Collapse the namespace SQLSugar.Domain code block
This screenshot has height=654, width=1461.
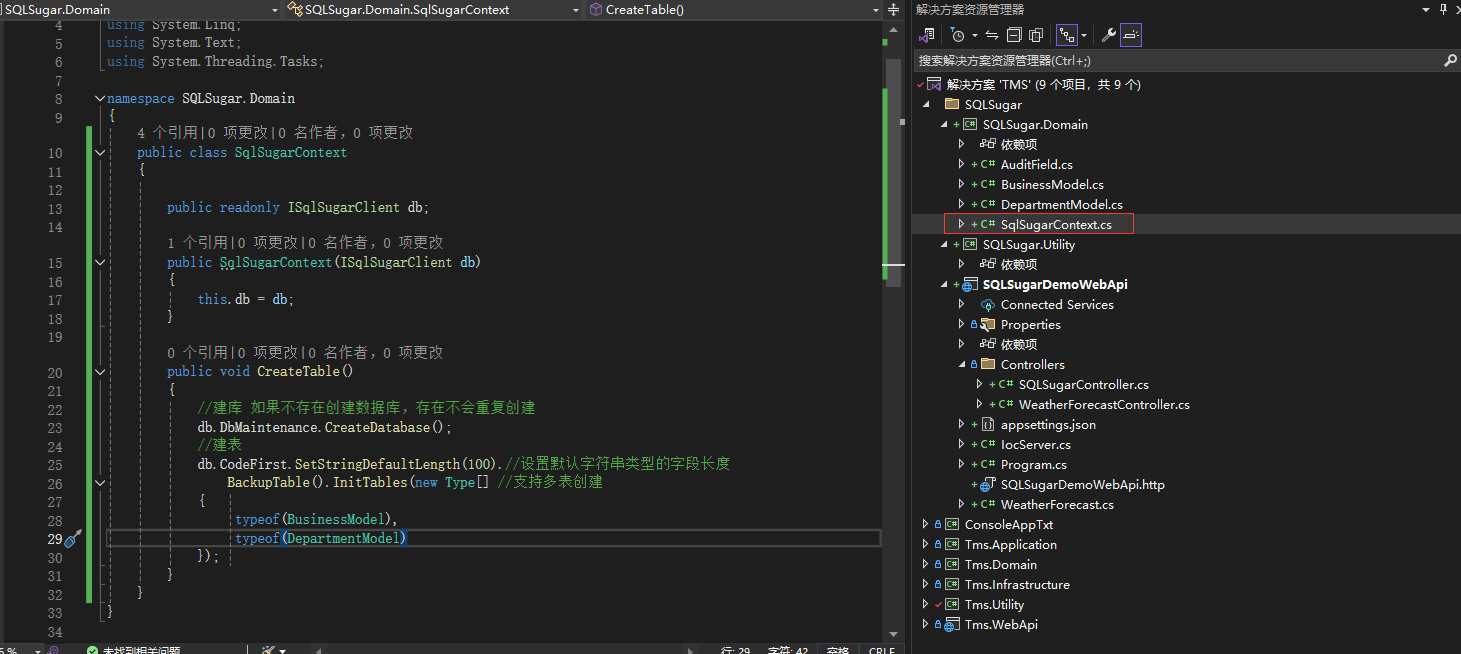[x=99, y=99]
